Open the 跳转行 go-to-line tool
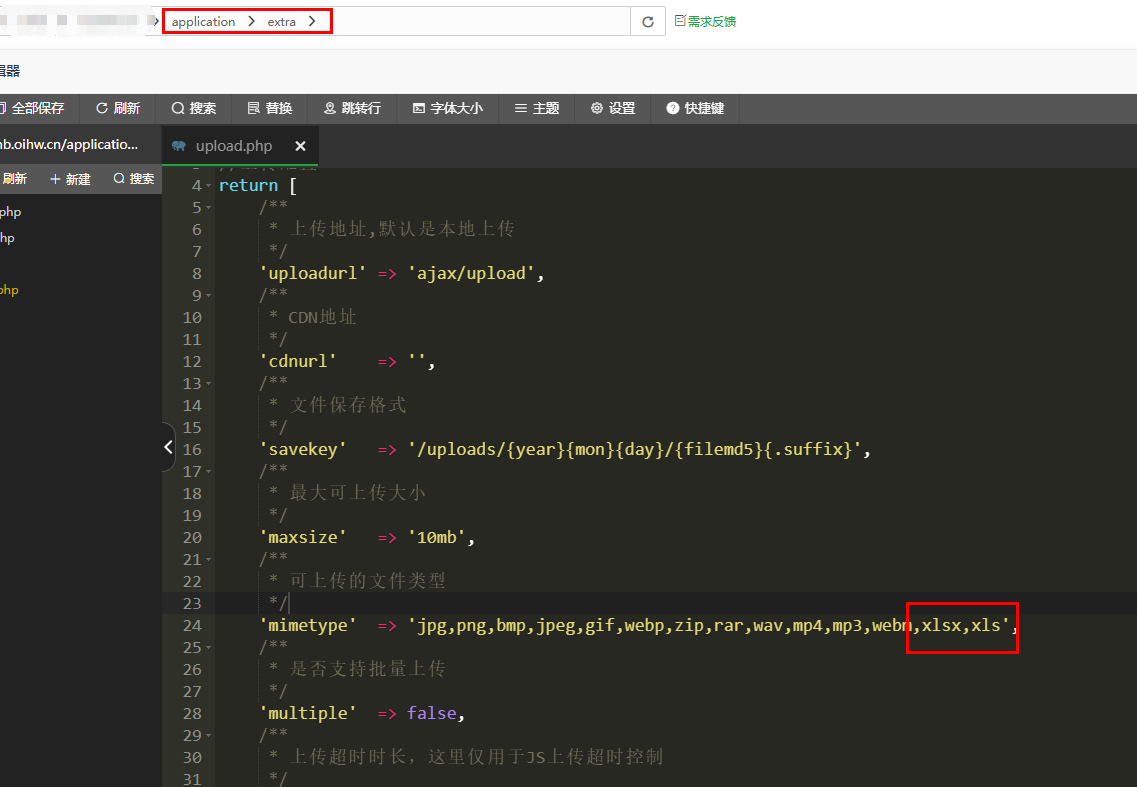Image resolution: width=1137 pixels, height=787 pixels. (352, 108)
